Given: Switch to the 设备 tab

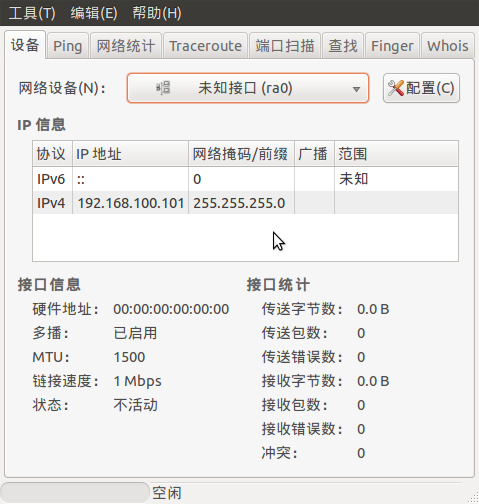Looking at the screenshot, I should pos(25,45).
